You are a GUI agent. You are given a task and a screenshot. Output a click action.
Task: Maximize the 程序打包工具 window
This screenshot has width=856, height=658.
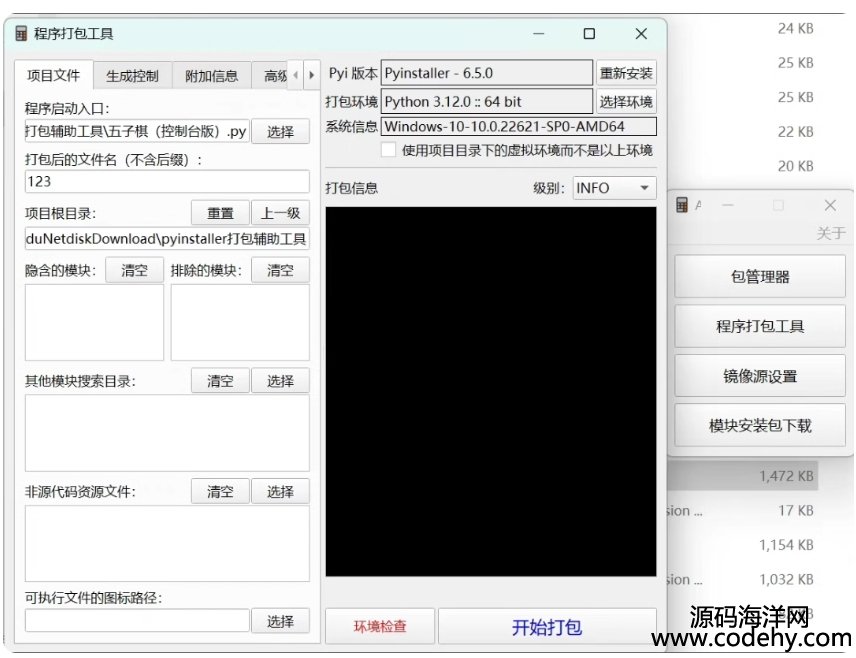[x=589, y=34]
